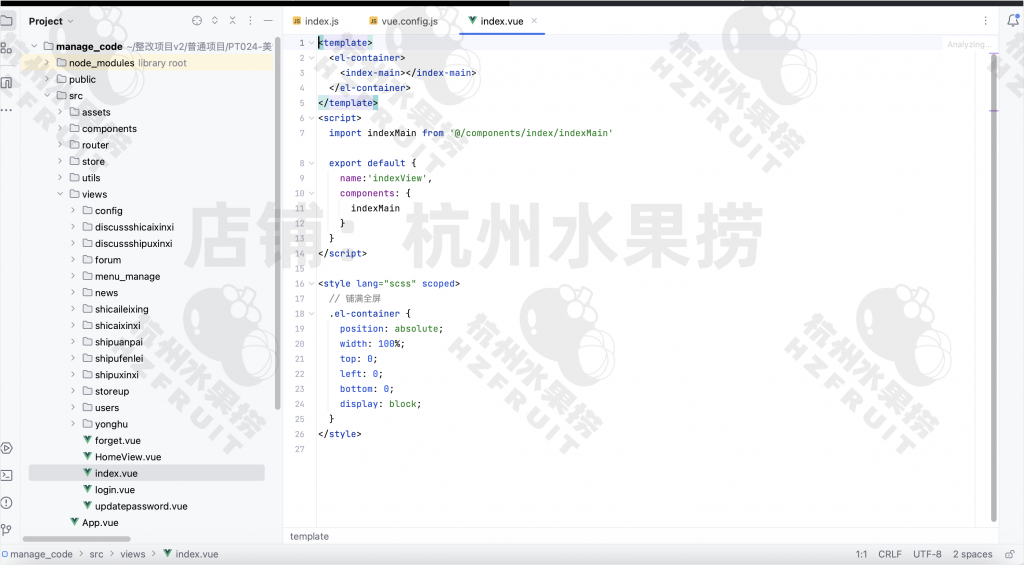Open the Problems tool window icon
Viewport: 1024px width, 565px height.
point(7,502)
